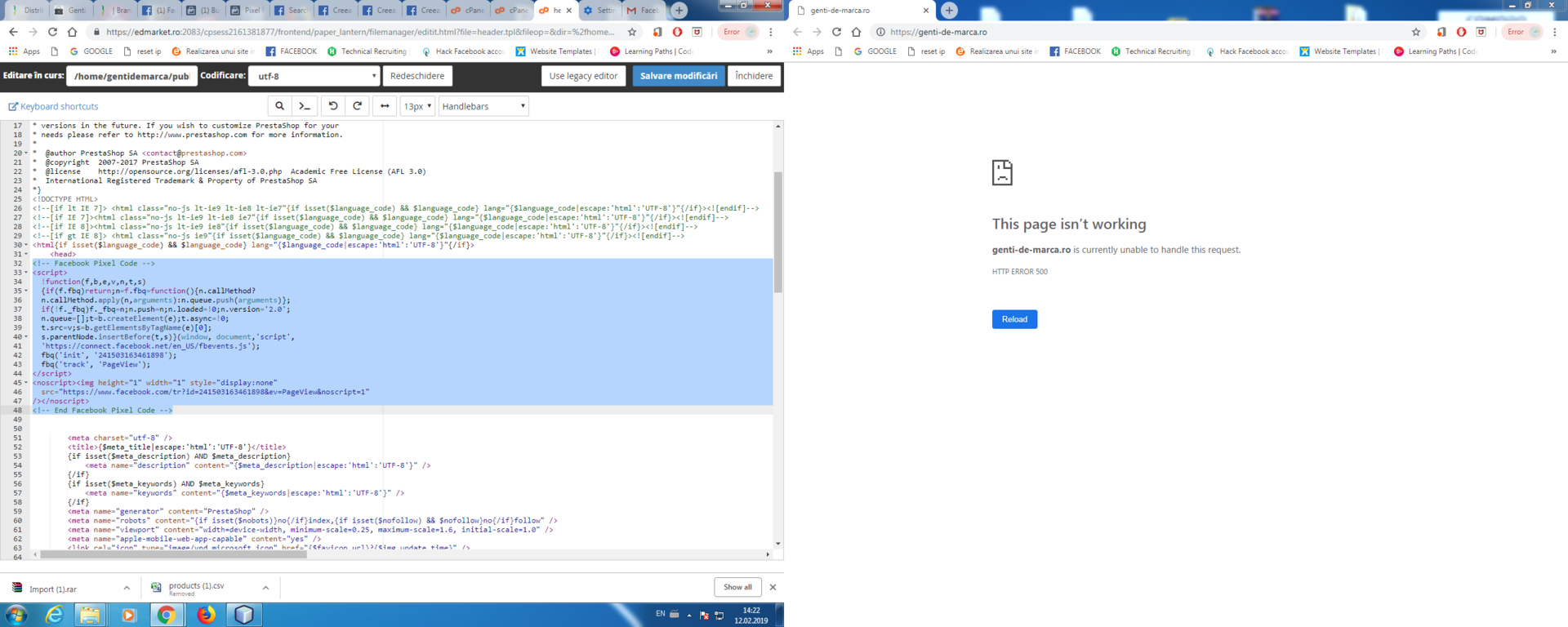1568x627 pixels.
Task: Click the file path field /home/gentidemarca
Action: pyautogui.click(x=131, y=76)
